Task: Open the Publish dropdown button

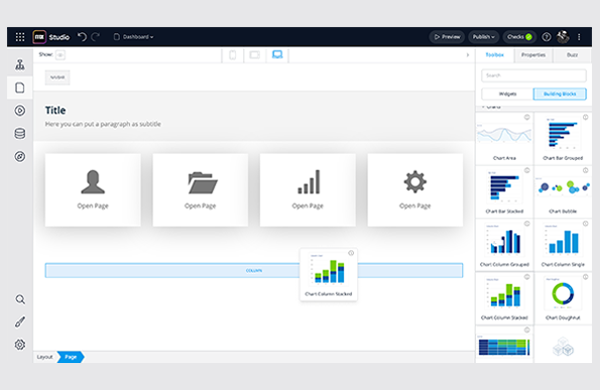Action: tap(483, 37)
